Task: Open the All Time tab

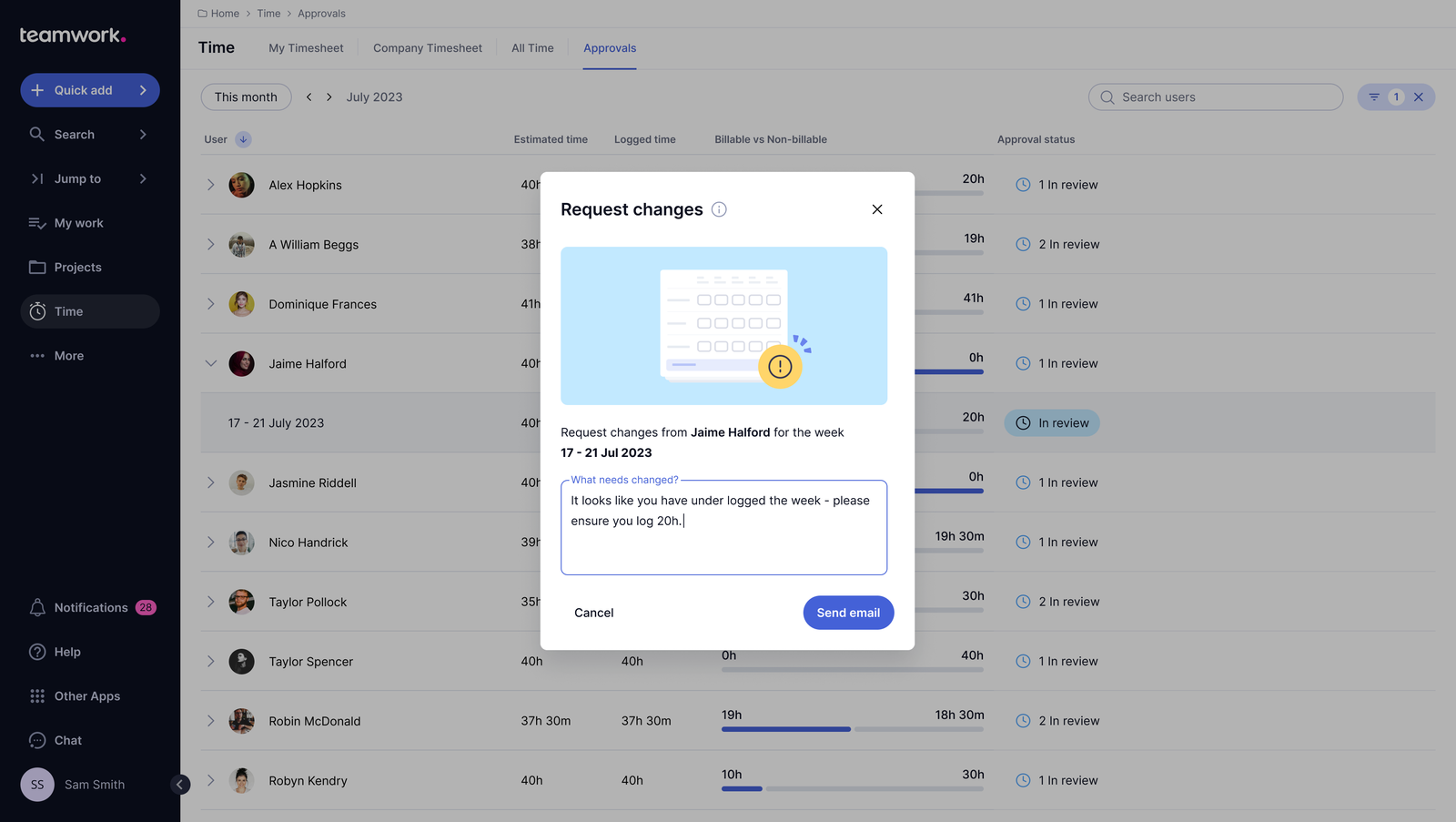Action: pos(532,47)
